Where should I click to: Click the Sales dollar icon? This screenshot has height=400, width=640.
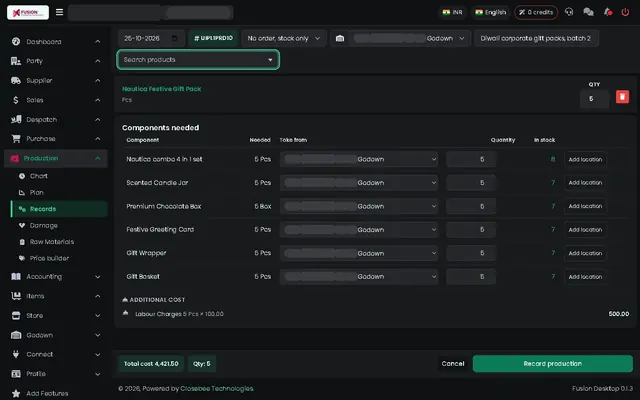coord(16,100)
